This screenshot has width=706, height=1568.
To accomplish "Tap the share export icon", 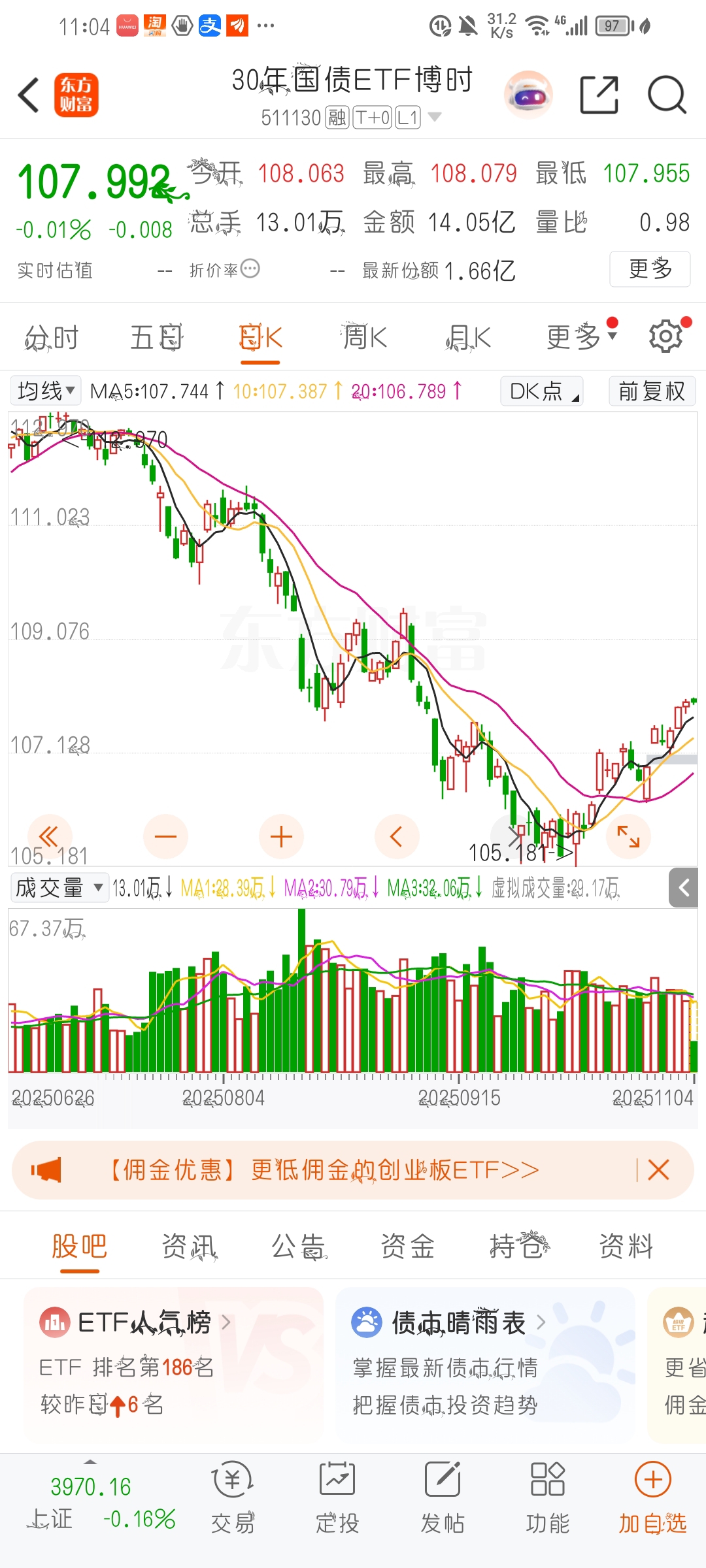I will 599,95.
